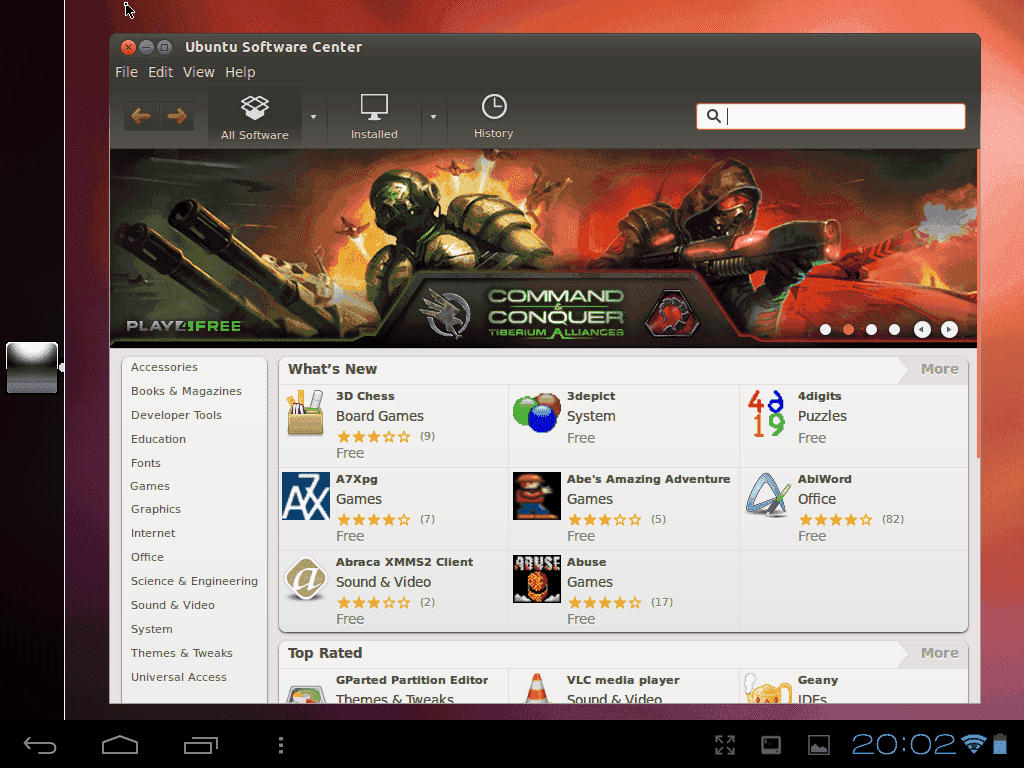Select the fourth banner slide dot
Image resolution: width=1024 pixels, height=768 pixels.
point(894,330)
